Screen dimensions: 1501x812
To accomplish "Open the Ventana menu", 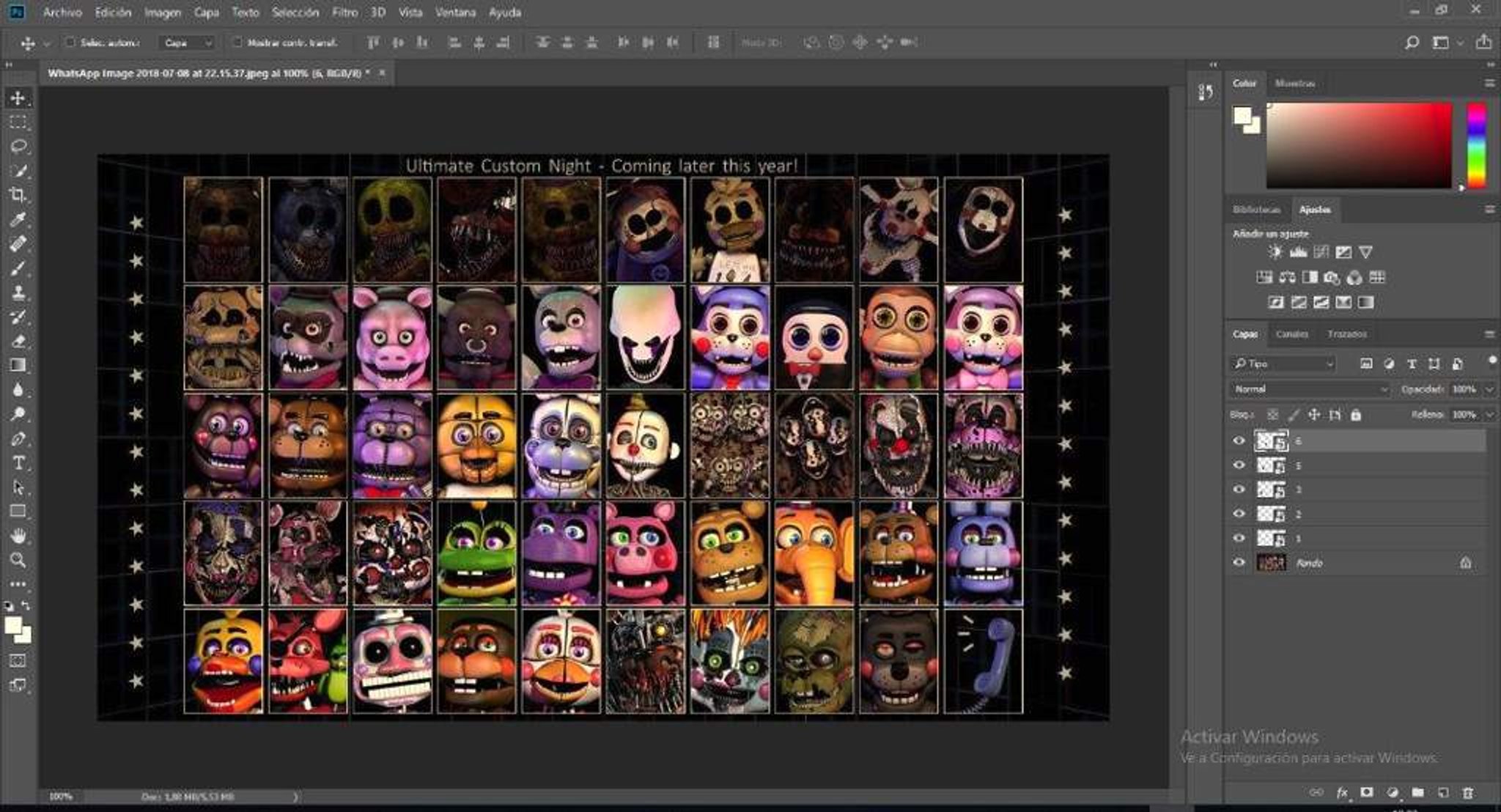I will pyautogui.click(x=455, y=12).
